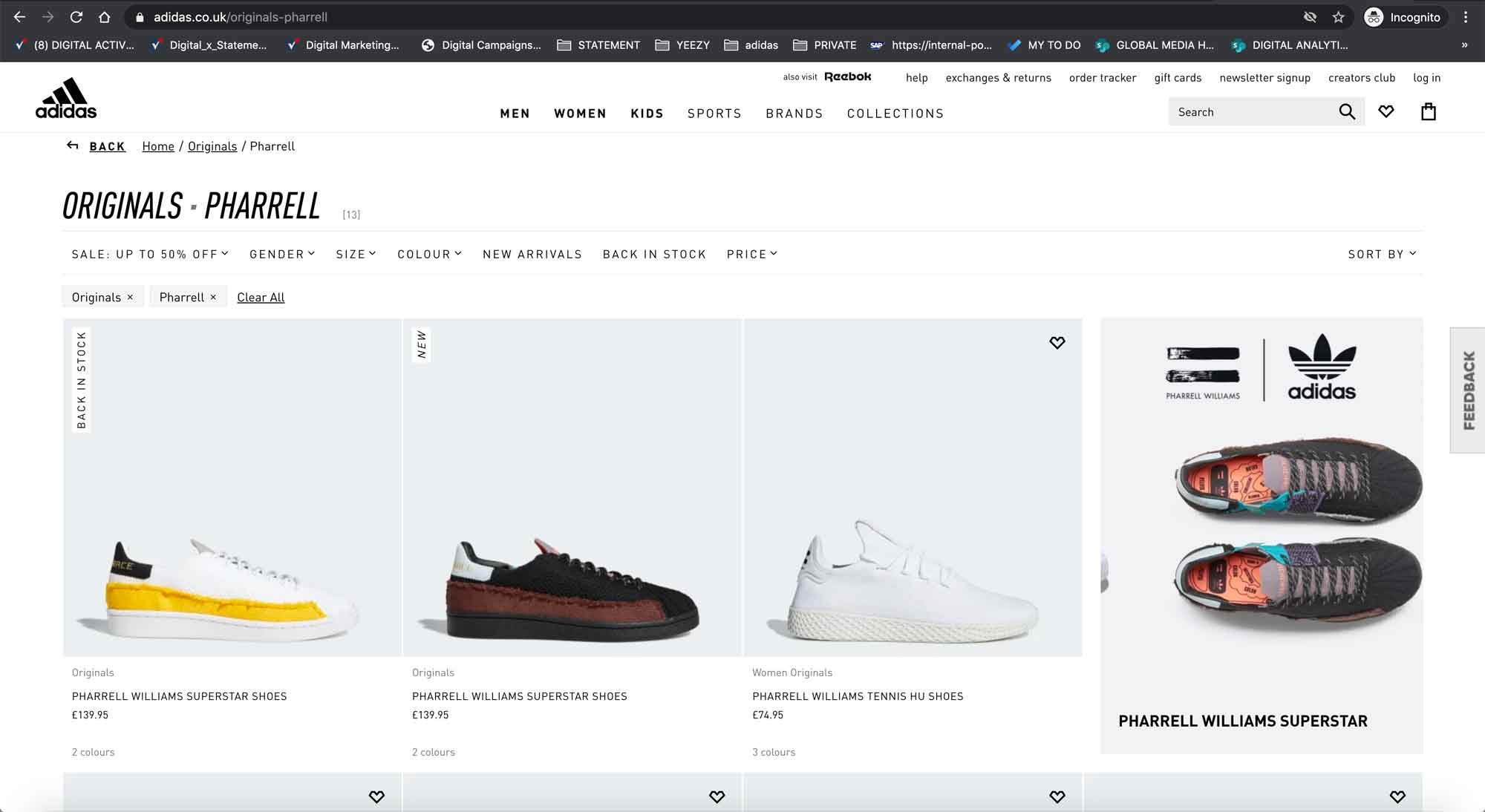Expand the Colour filter dropdown
The height and width of the screenshot is (812, 1485).
[430, 254]
